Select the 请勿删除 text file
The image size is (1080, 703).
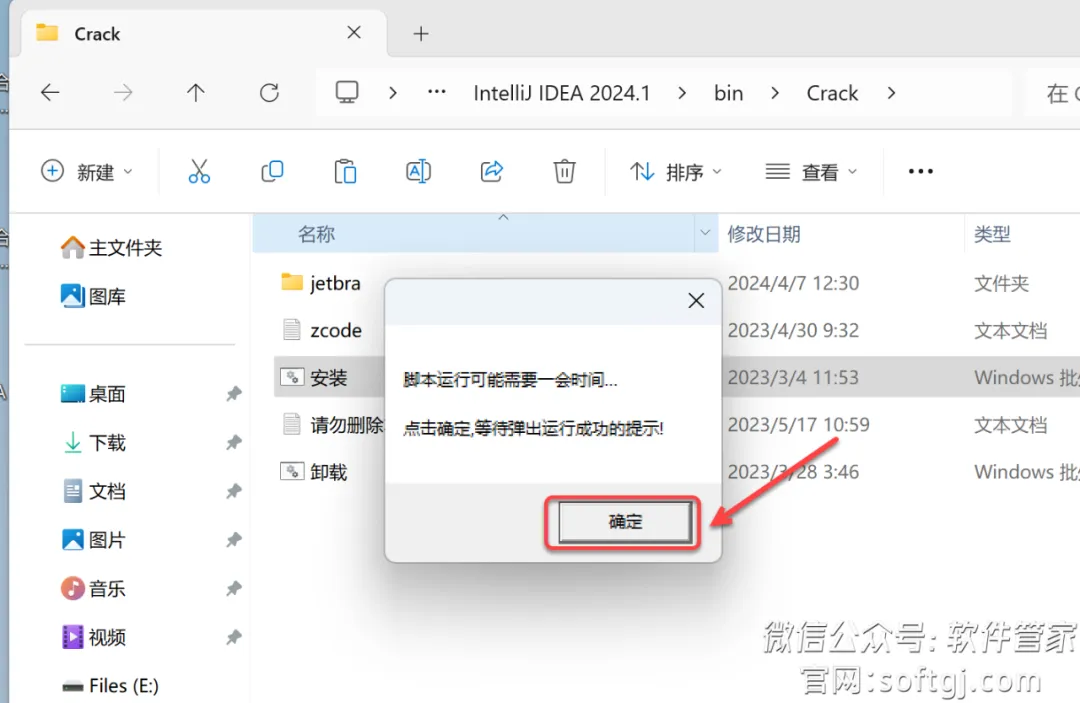pyautogui.click(x=332, y=425)
